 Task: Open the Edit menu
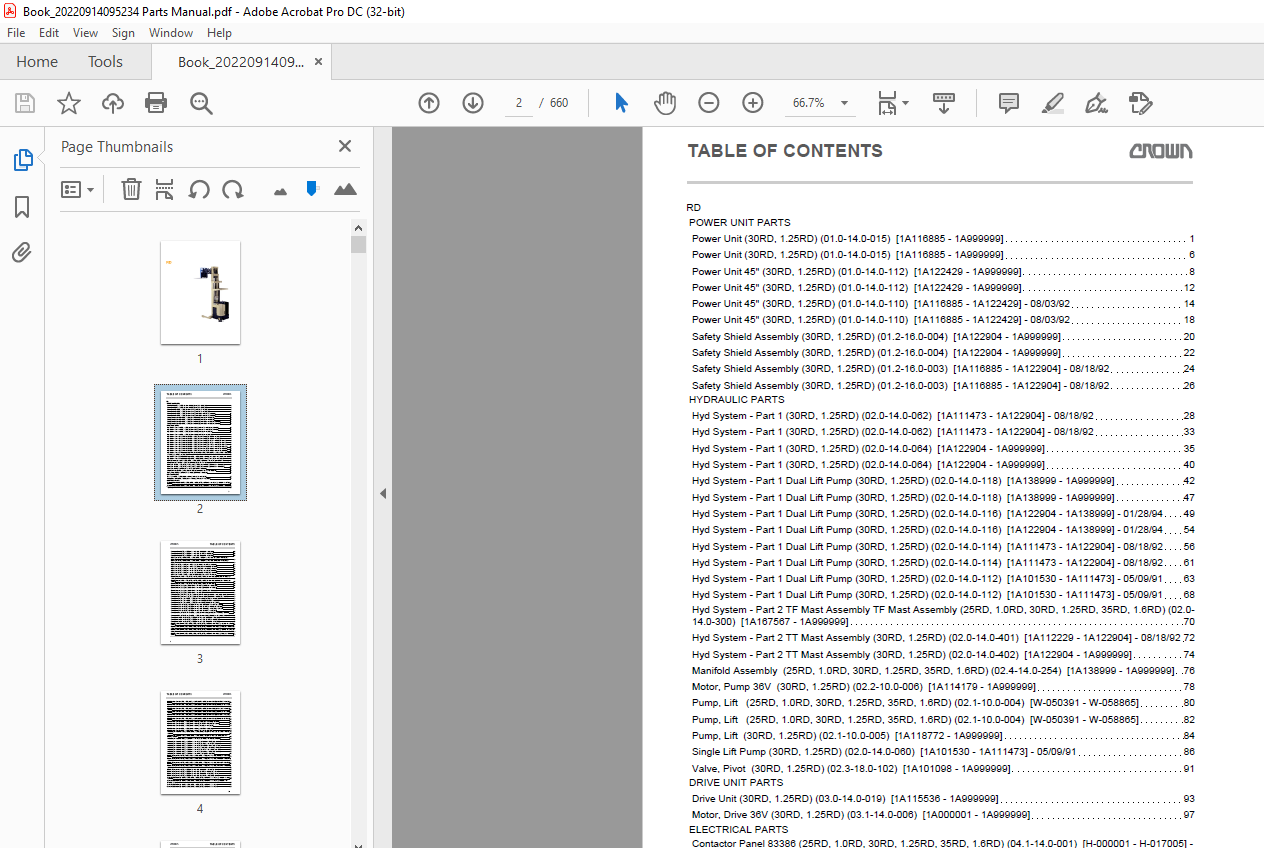(x=49, y=33)
